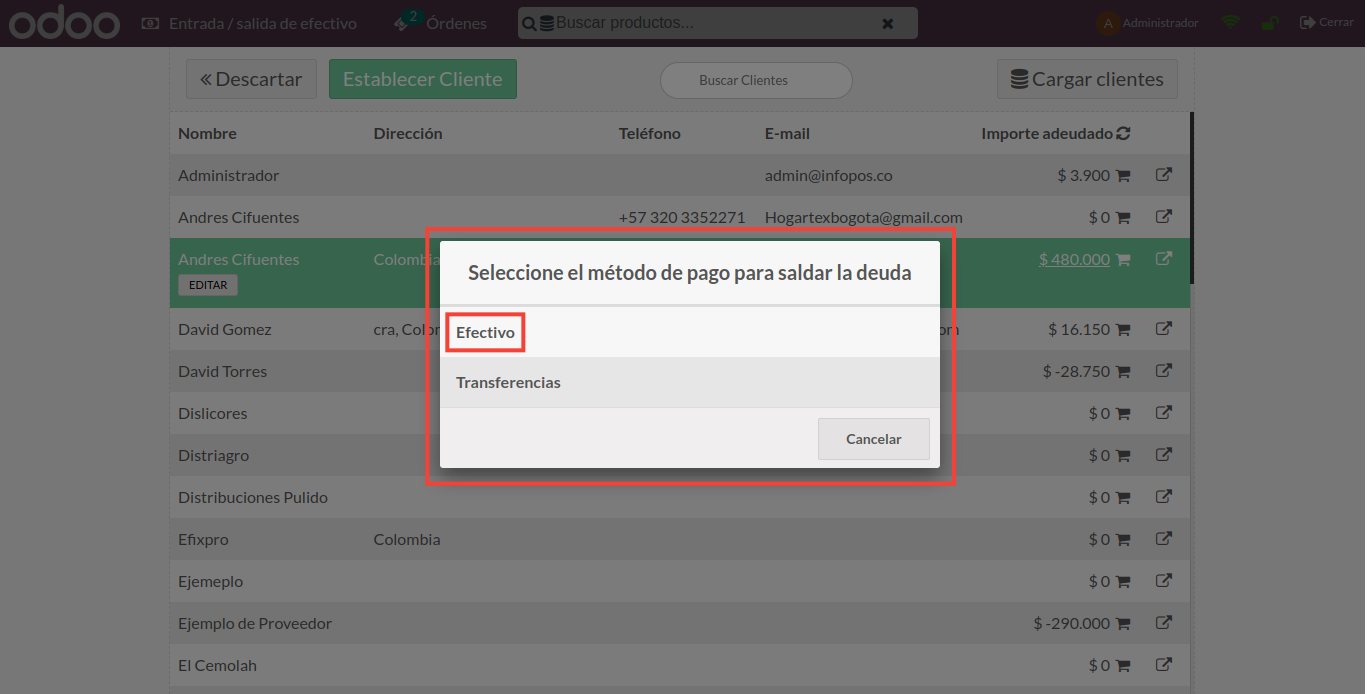Click the $ 480.000 owed amount link
Viewport: 1367px width, 694px height.
click(x=1074, y=259)
